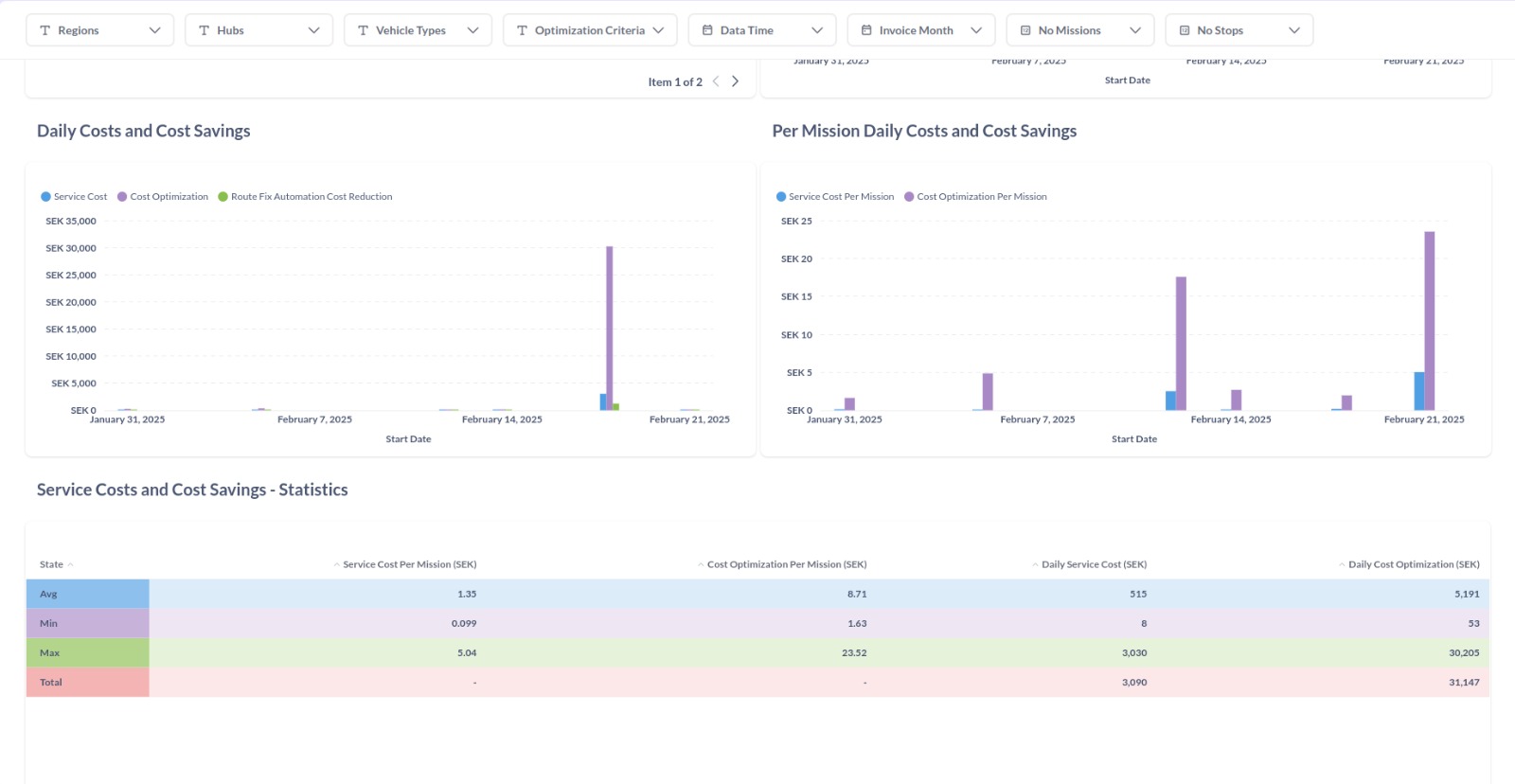Expand the Optimization Criteria filter
Image resolution: width=1515 pixels, height=784 pixels.
(590, 30)
